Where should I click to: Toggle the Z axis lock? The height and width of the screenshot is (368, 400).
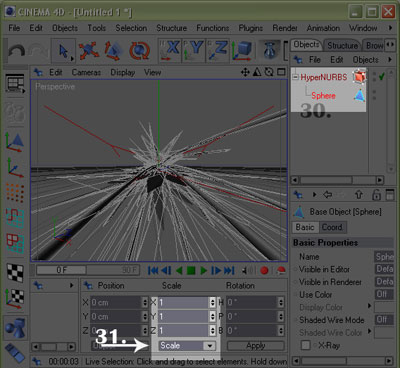point(217,51)
